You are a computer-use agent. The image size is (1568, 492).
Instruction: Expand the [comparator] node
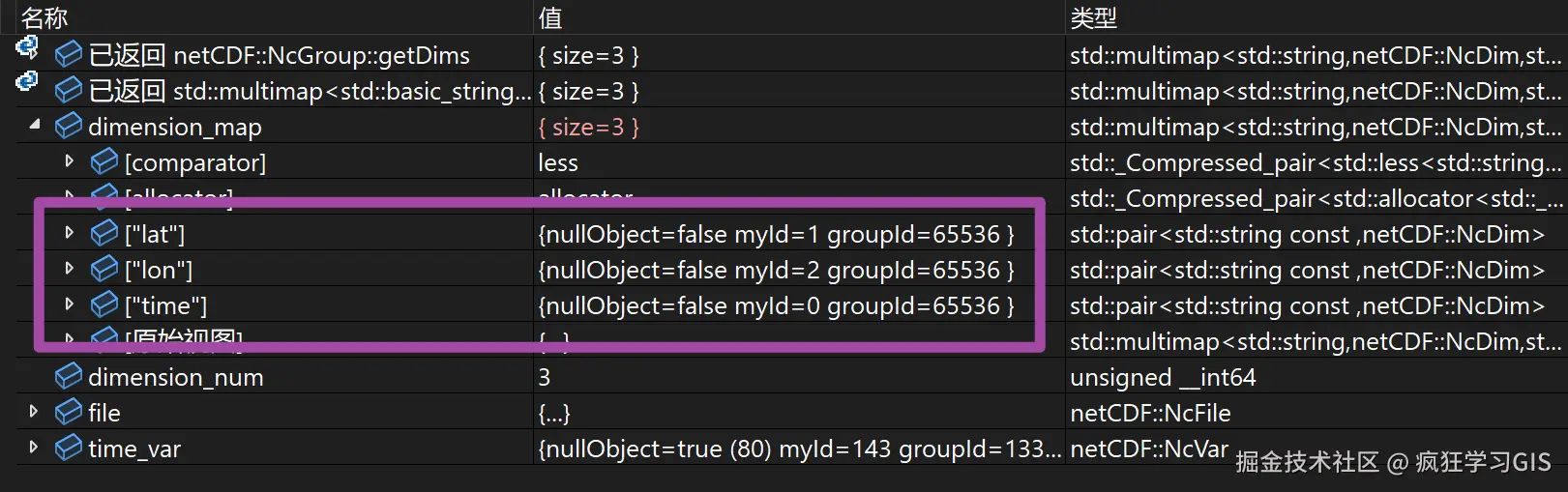click(70, 160)
